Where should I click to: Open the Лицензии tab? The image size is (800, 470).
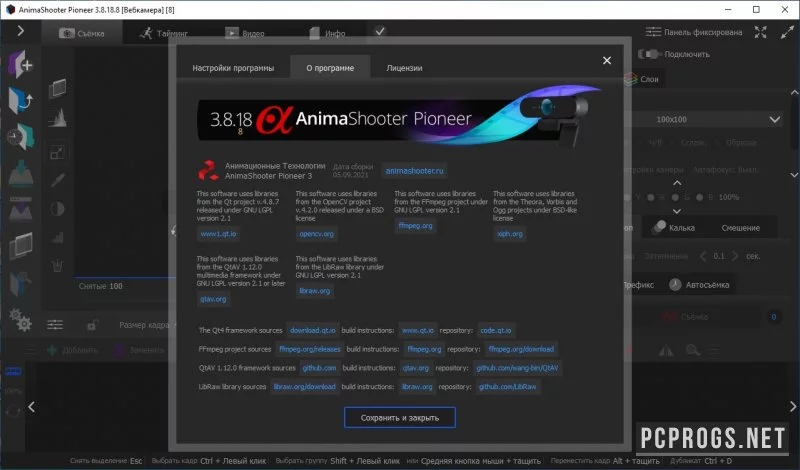point(404,67)
